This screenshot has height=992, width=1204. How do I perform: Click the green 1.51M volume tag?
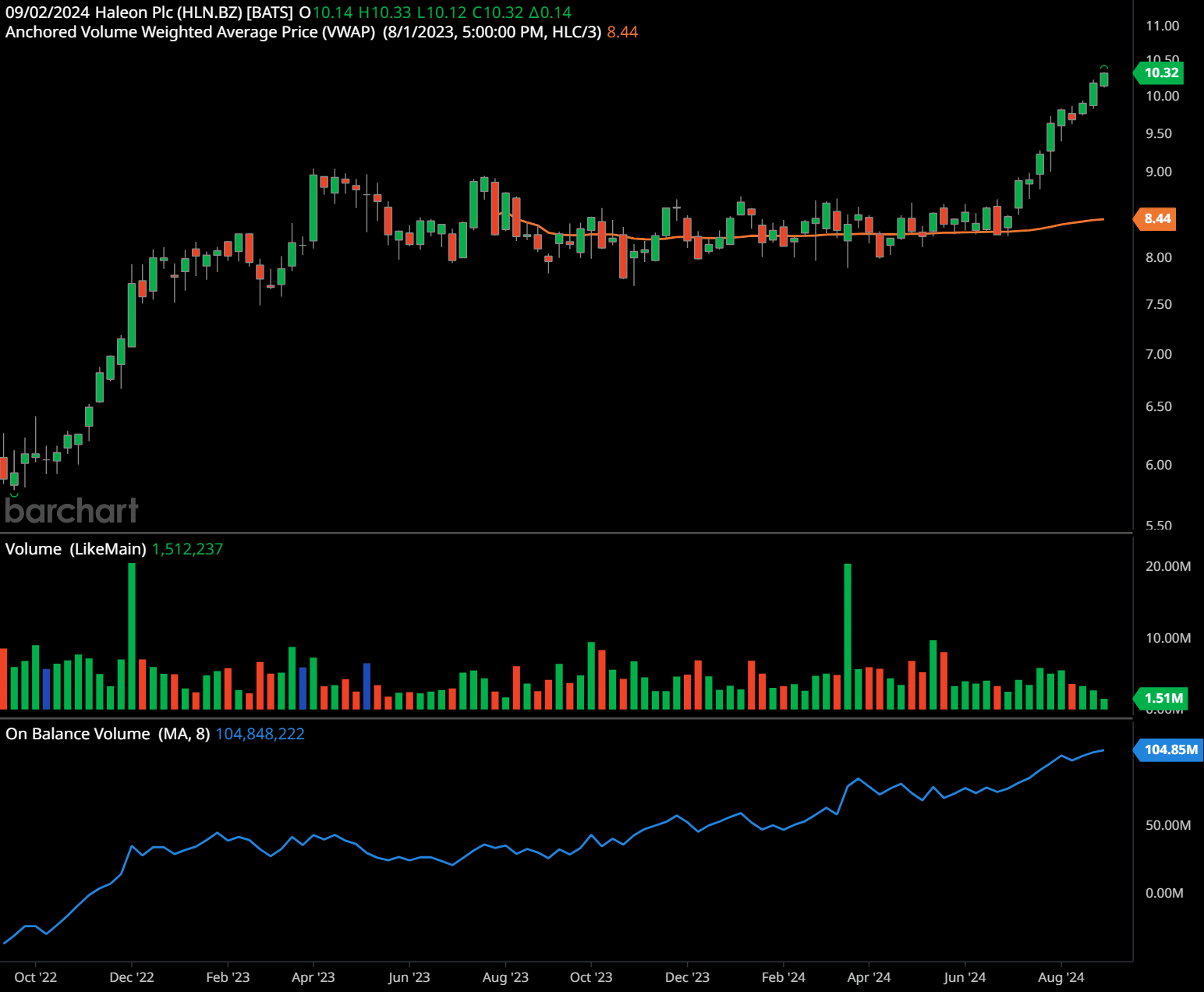click(1160, 698)
